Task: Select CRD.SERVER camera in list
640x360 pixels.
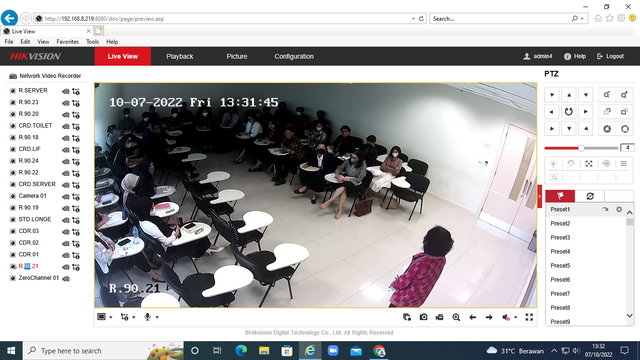Action: 37,184
